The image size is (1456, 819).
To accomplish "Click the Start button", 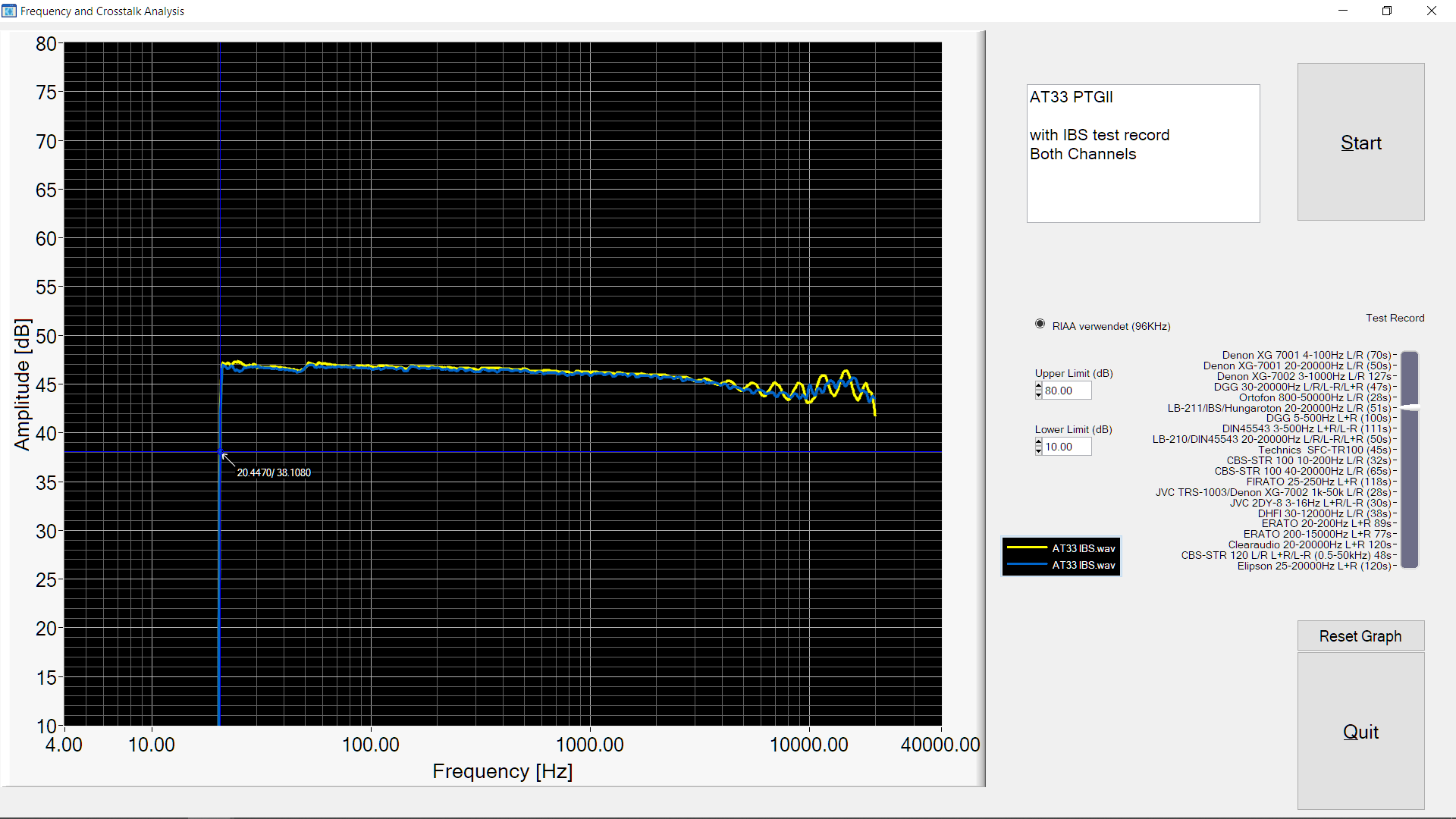I will (x=1360, y=142).
